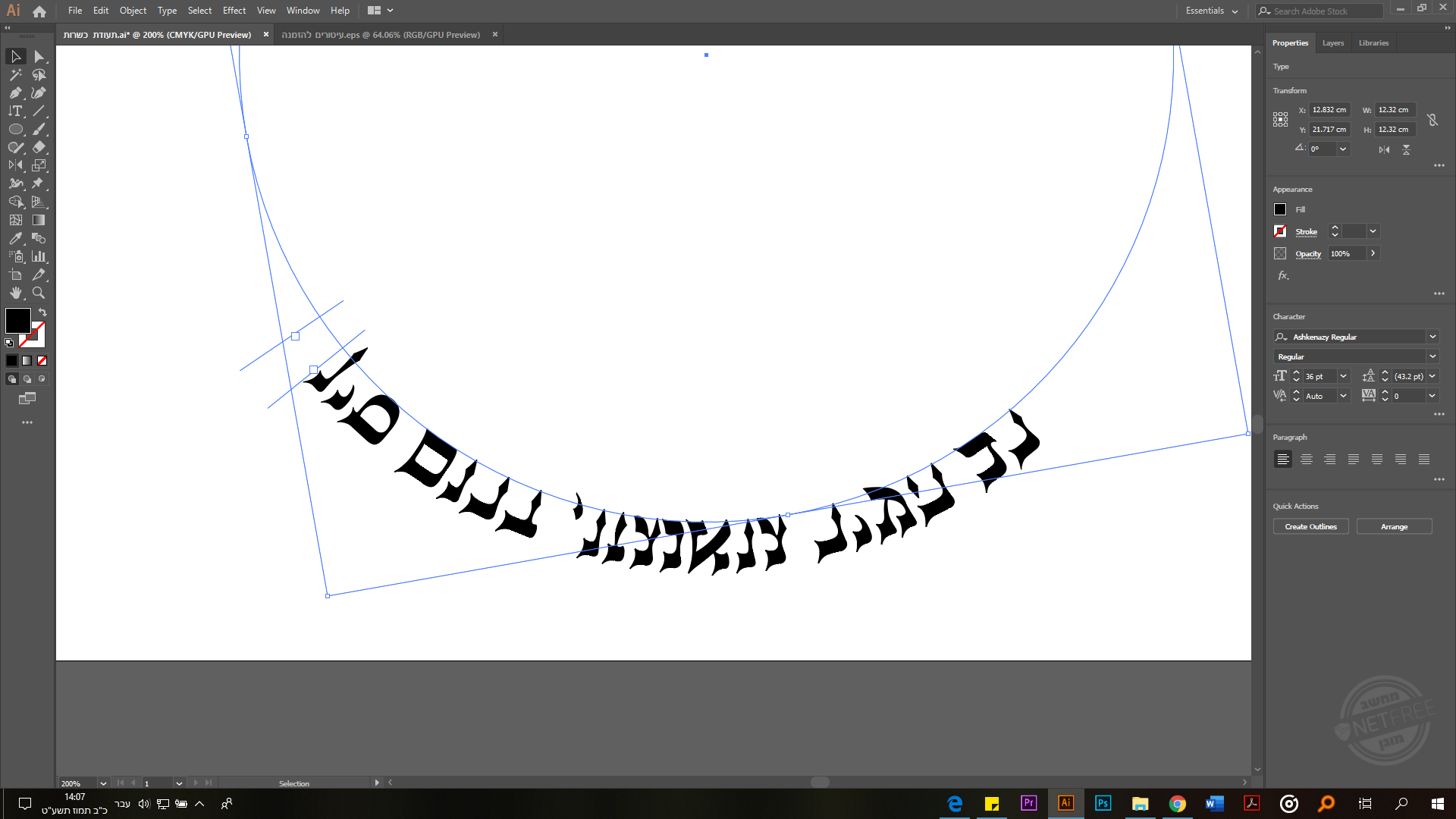Click the Search Adobe Stock field
The height and width of the screenshot is (819, 1456).
click(x=1319, y=11)
